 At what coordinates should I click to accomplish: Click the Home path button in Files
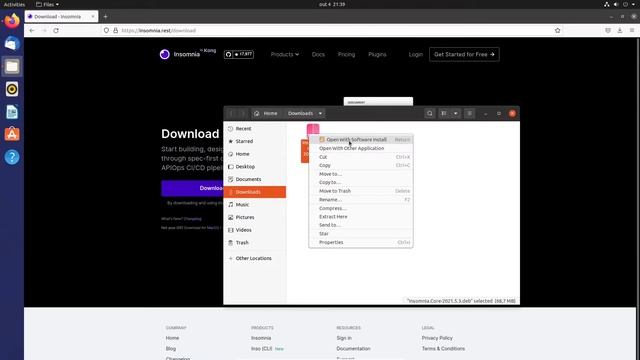coord(266,113)
